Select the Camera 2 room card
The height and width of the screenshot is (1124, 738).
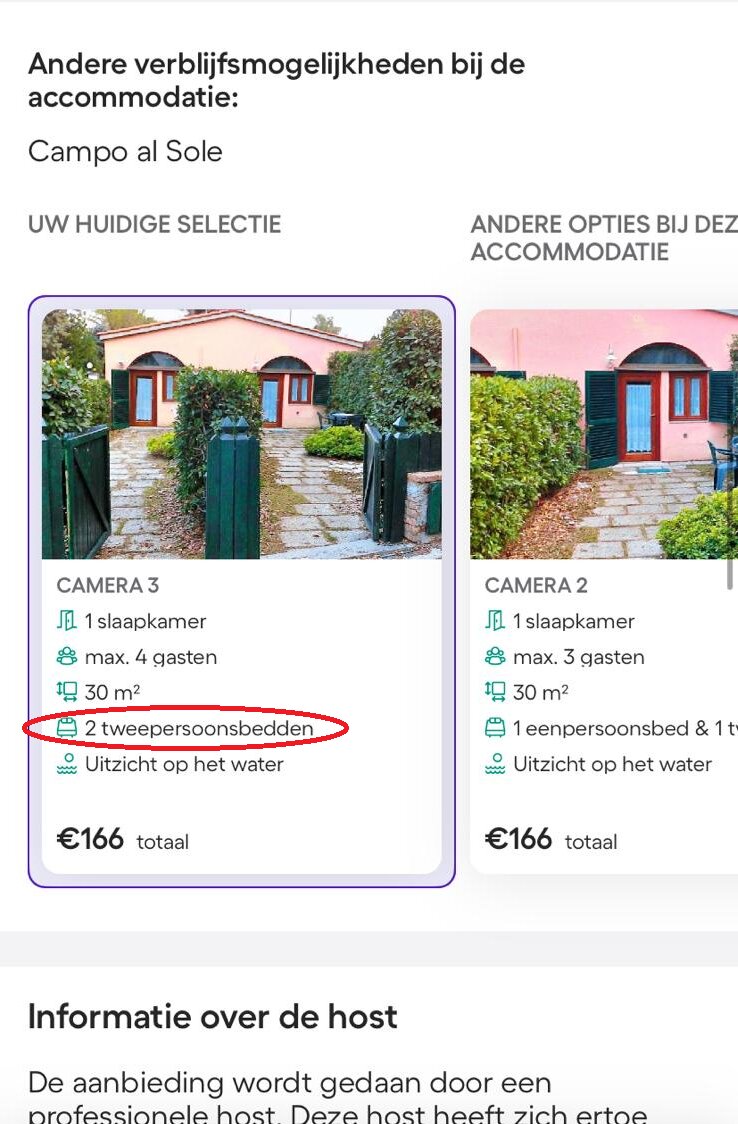[x=600, y=590]
